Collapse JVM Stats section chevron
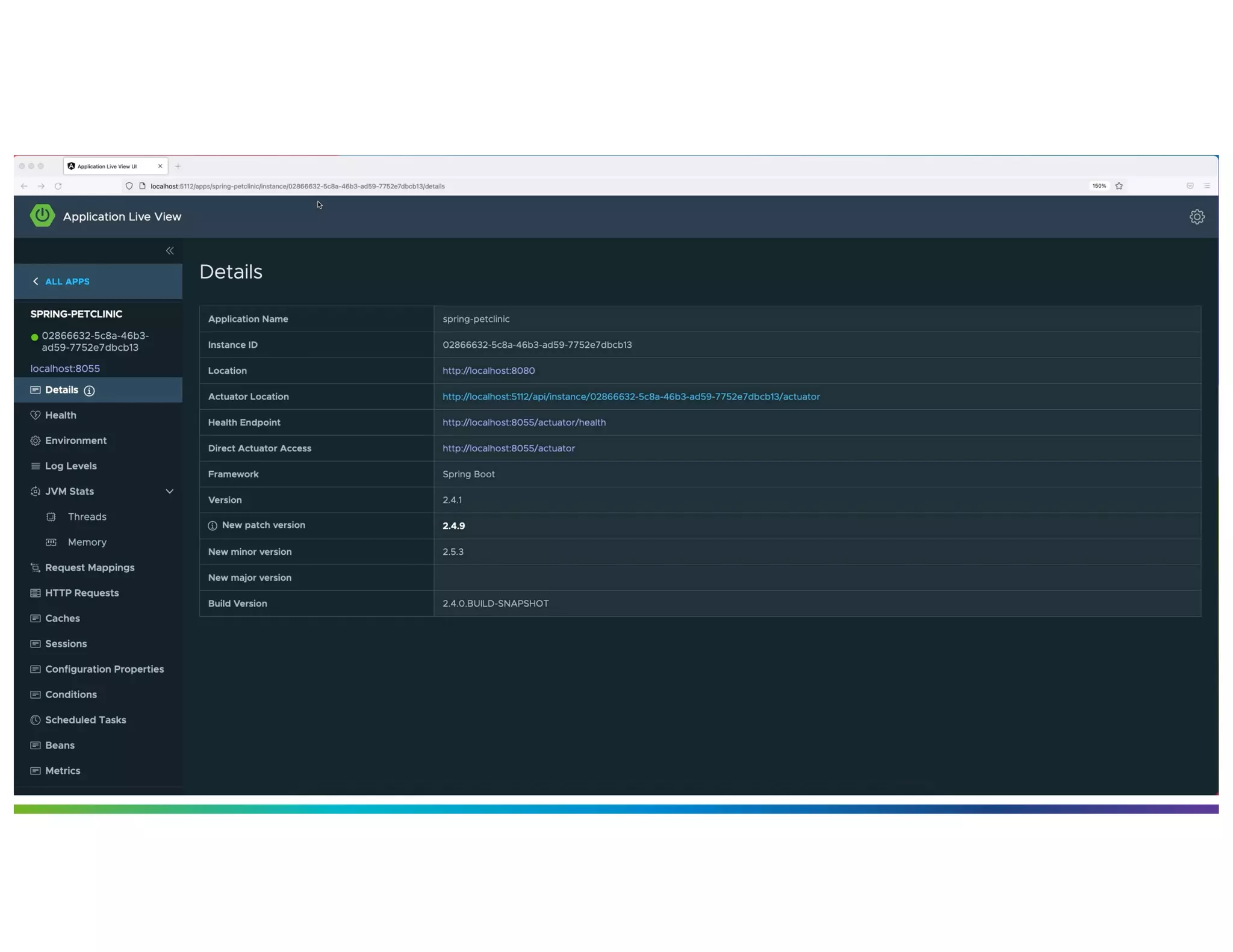This screenshot has width=1233, height=952. click(170, 491)
